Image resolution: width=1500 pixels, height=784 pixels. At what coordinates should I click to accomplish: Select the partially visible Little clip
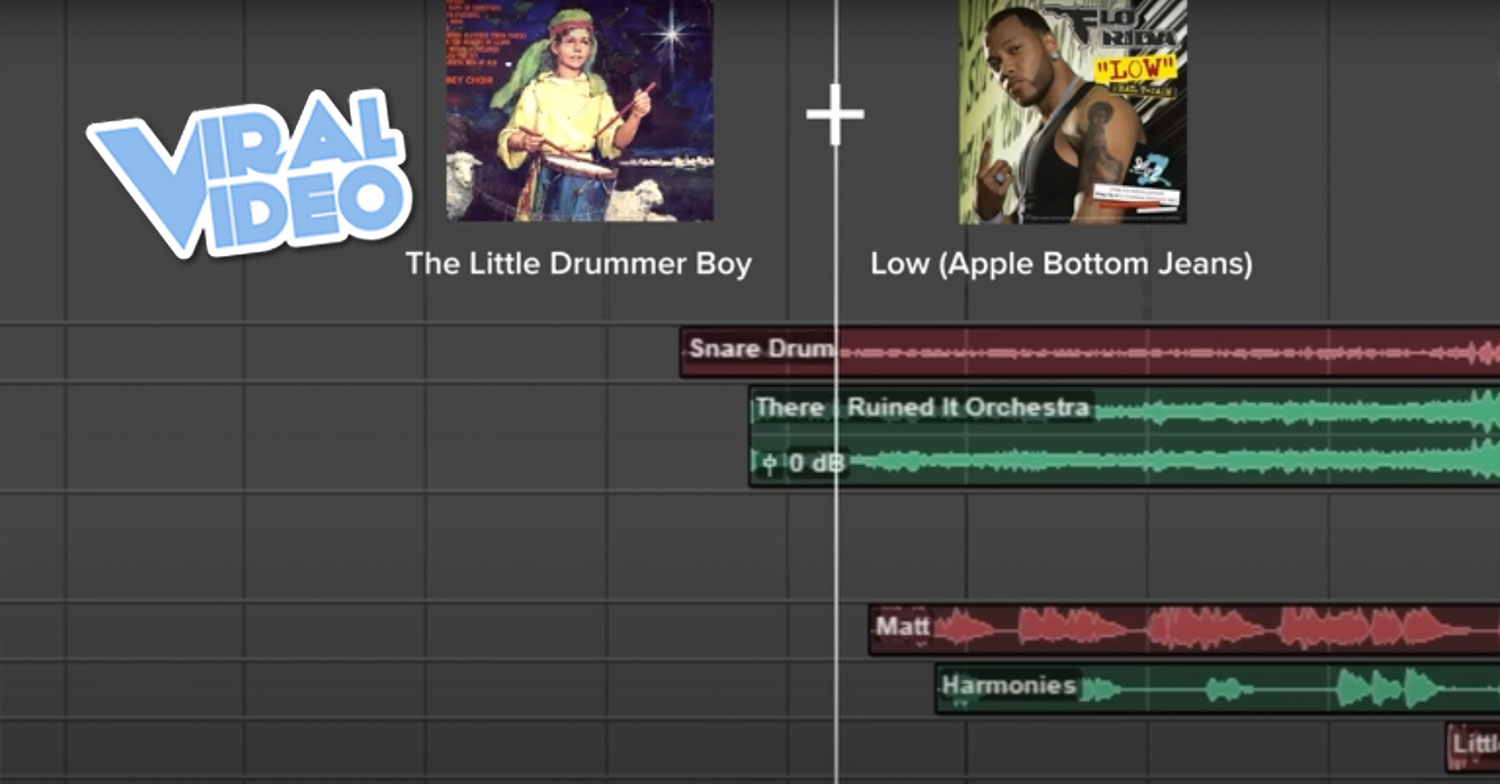tap(1474, 744)
